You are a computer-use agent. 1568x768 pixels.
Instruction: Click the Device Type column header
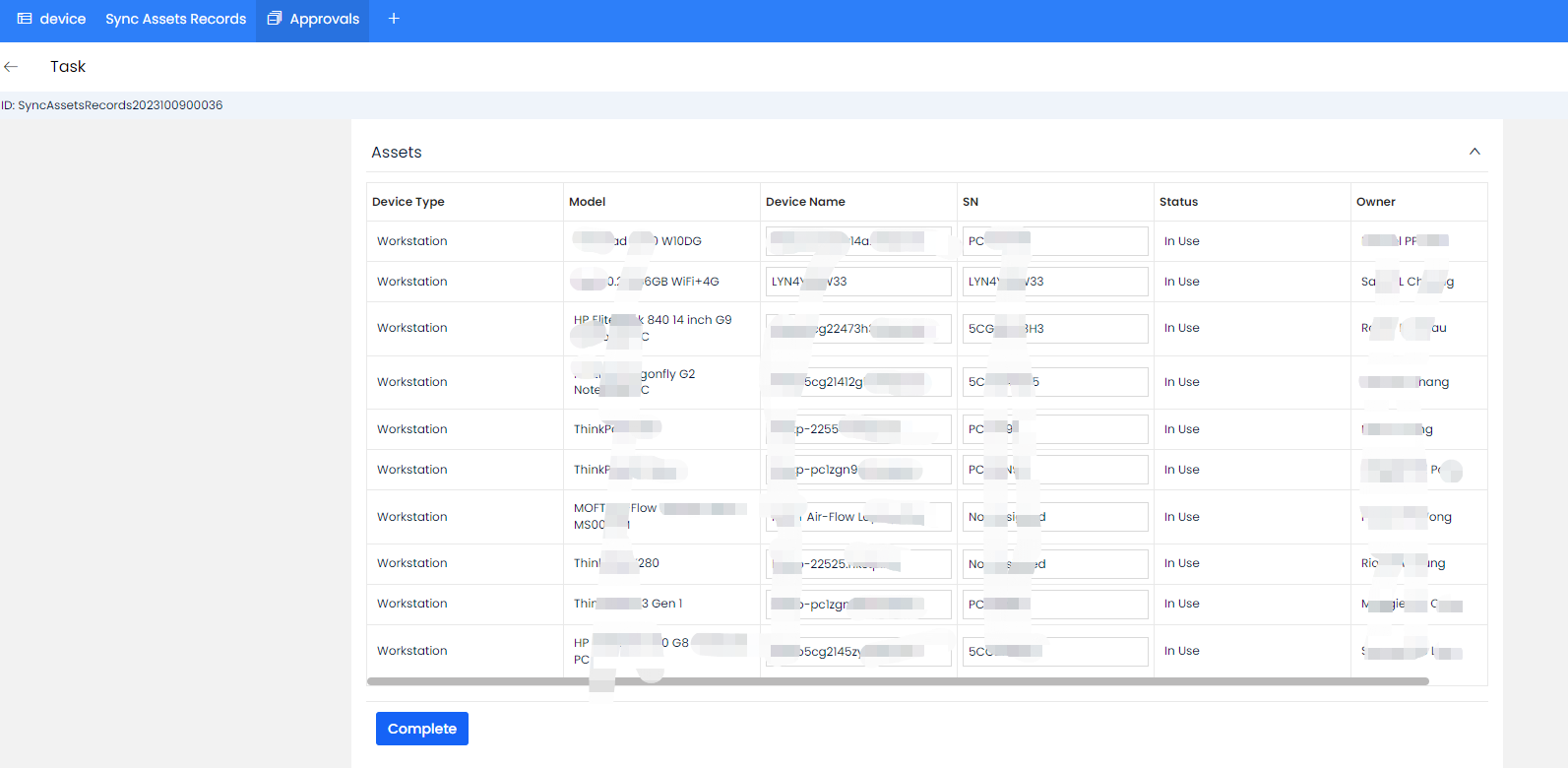pyautogui.click(x=408, y=202)
